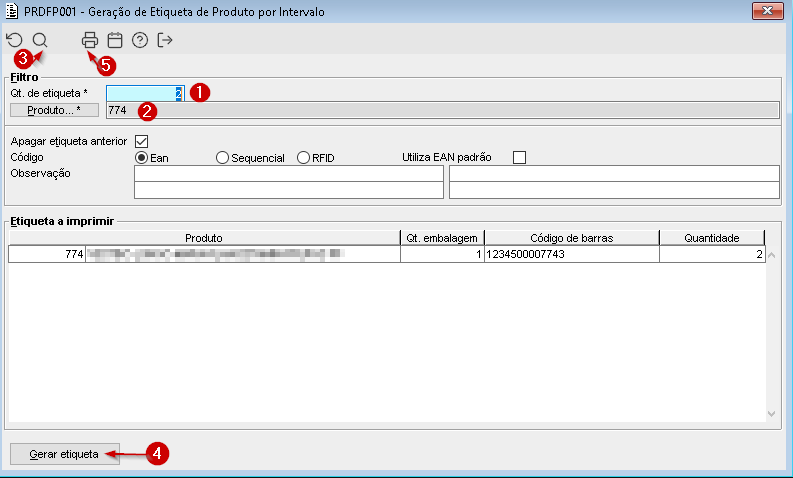Click first-row left Observação text field
The height and width of the screenshot is (478, 793).
pyautogui.click(x=289, y=173)
